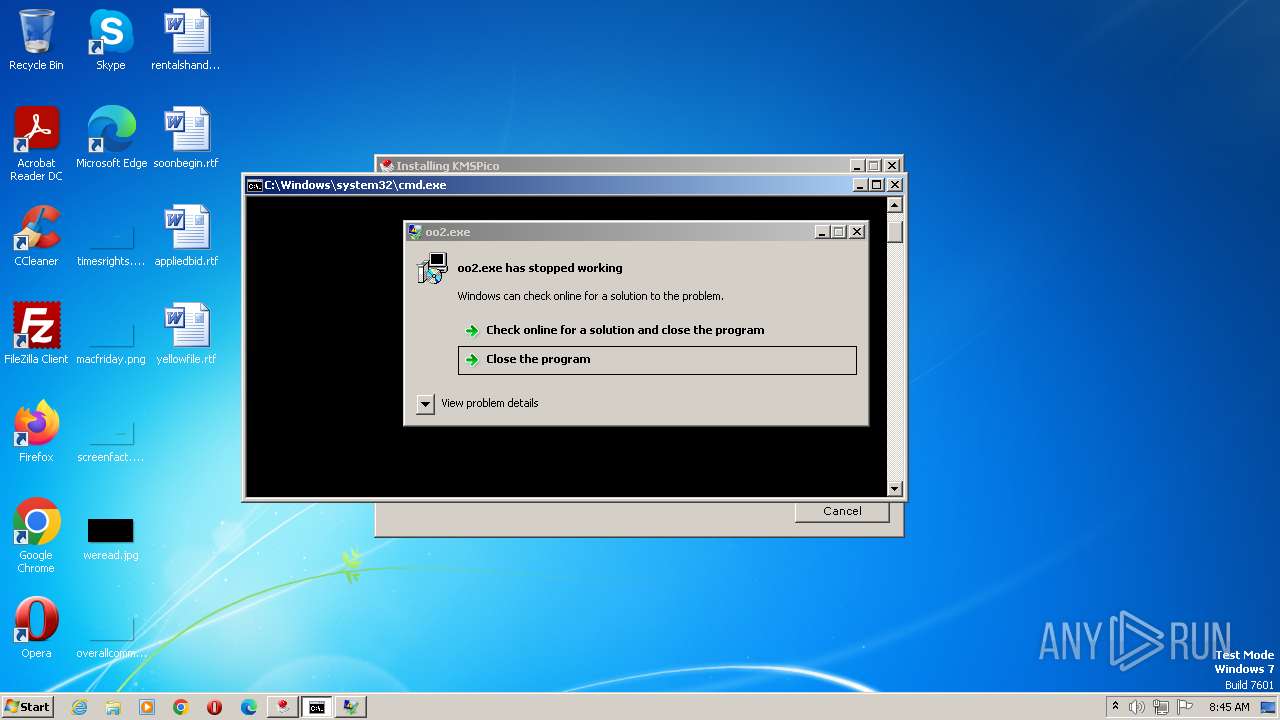Open Windows Media Player from taskbar
Viewport: 1280px width, 720px height.
(x=147, y=707)
